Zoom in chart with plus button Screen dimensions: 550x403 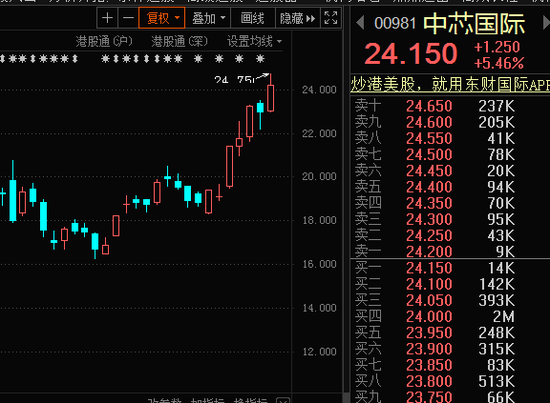pyautogui.click(x=107, y=18)
